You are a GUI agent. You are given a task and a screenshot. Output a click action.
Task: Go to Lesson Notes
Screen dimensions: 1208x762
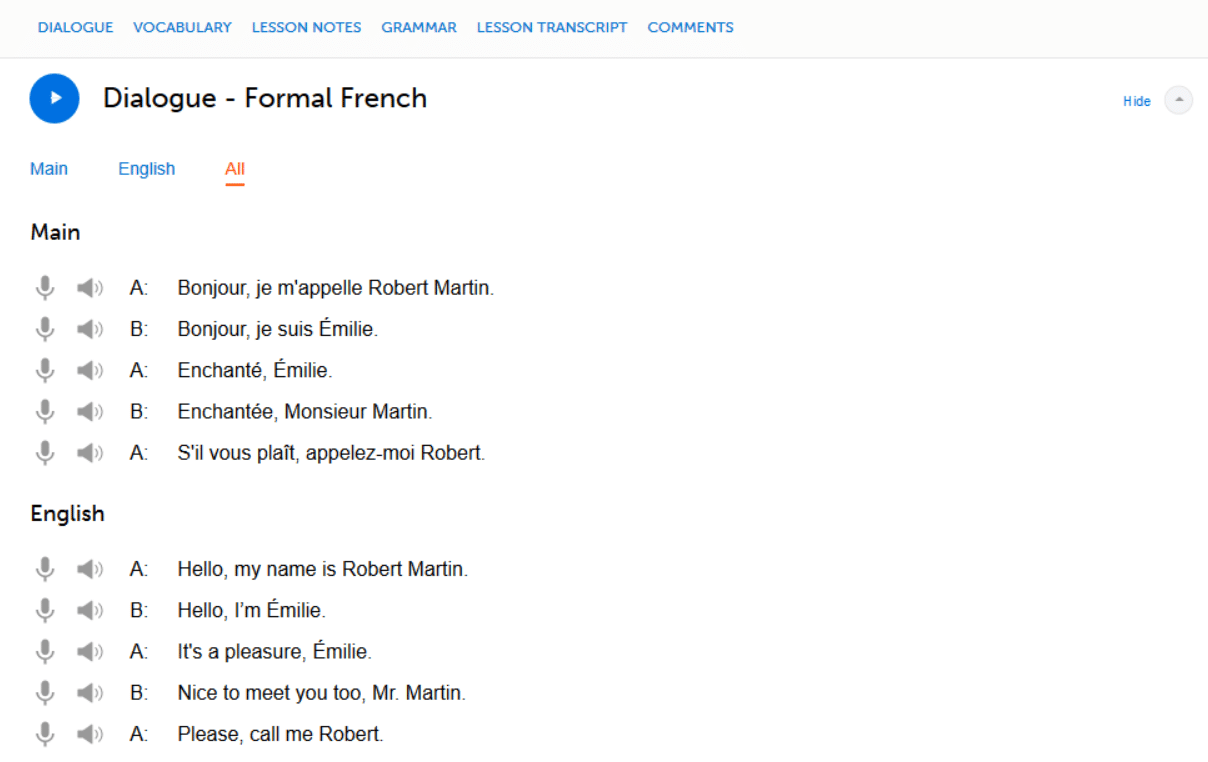(306, 28)
